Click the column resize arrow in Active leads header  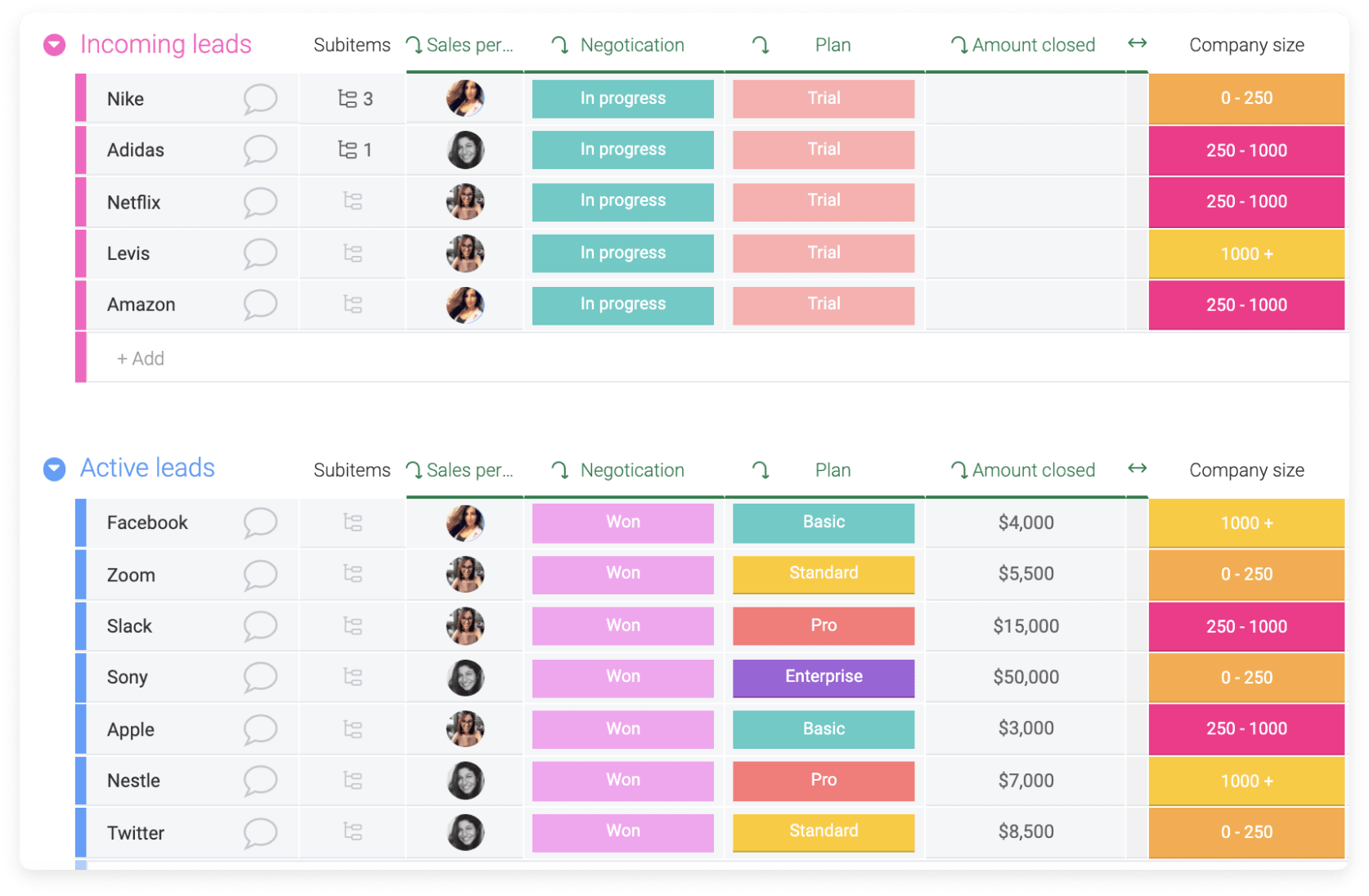pyautogui.click(x=1137, y=468)
